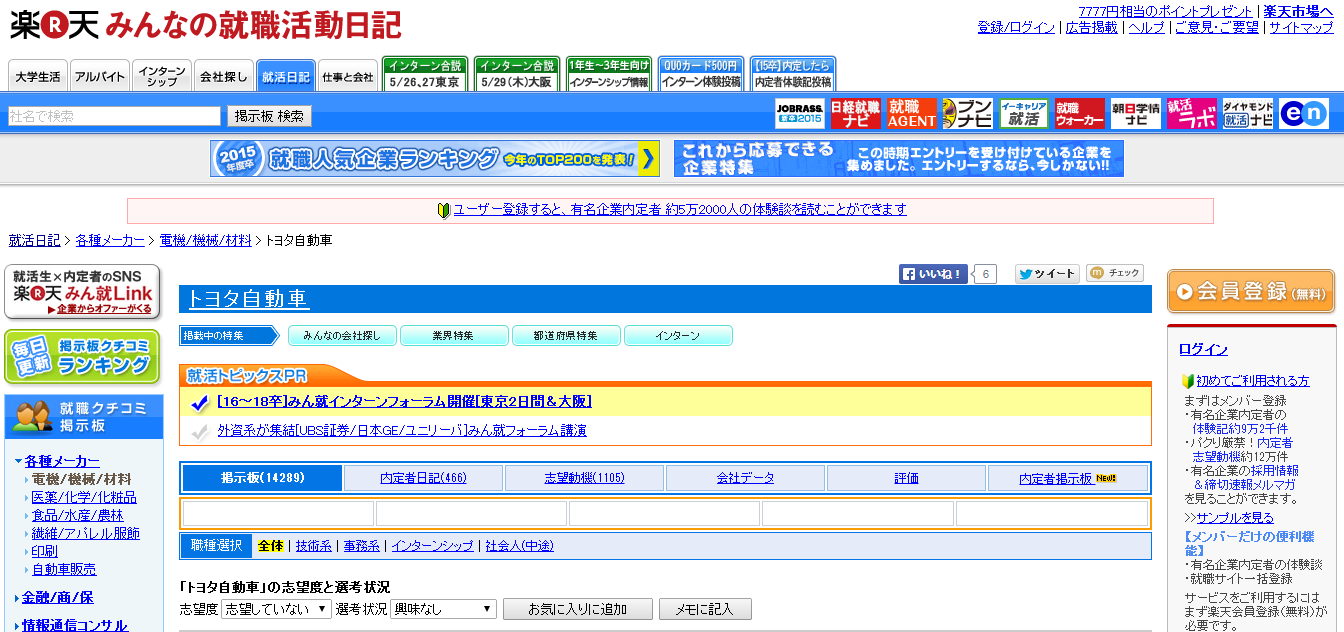Switch to 志望動機(1105) tab
Screen dimensions: 1344x632
(585, 478)
